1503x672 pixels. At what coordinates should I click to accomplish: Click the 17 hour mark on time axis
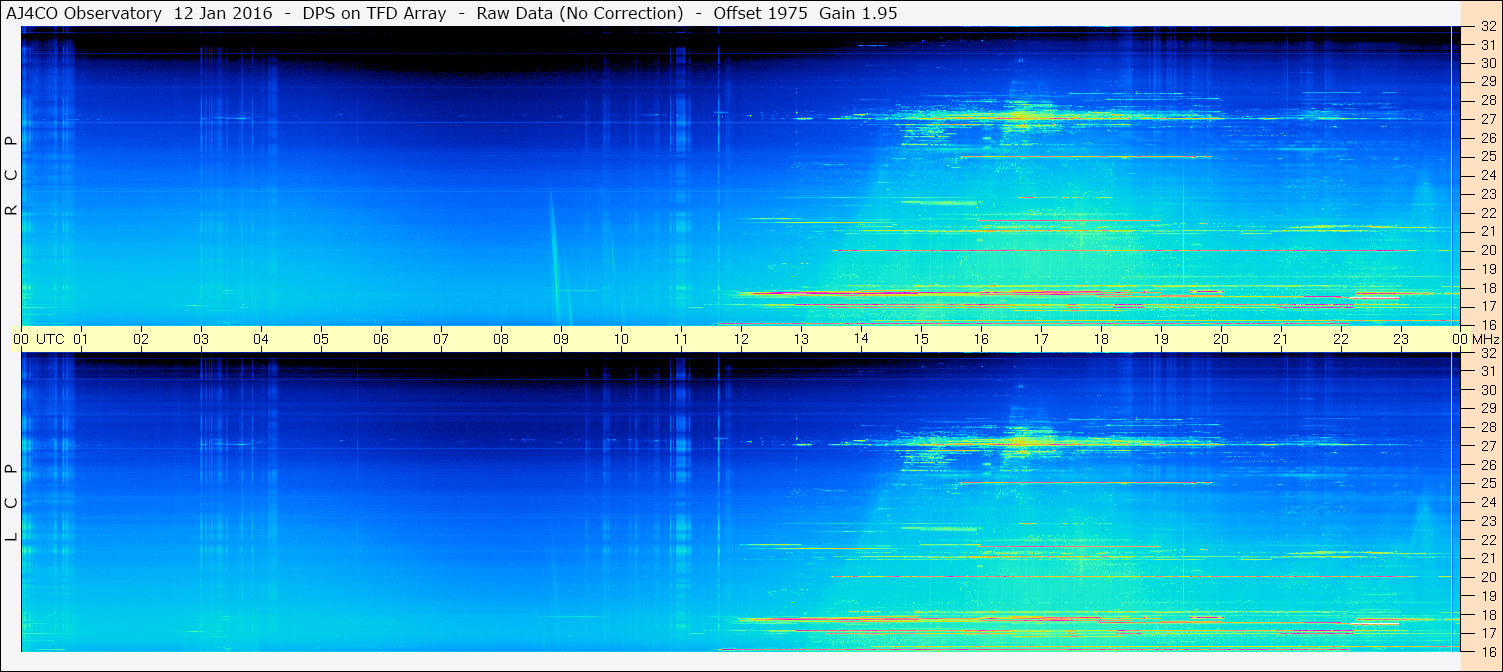click(1041, 339)
